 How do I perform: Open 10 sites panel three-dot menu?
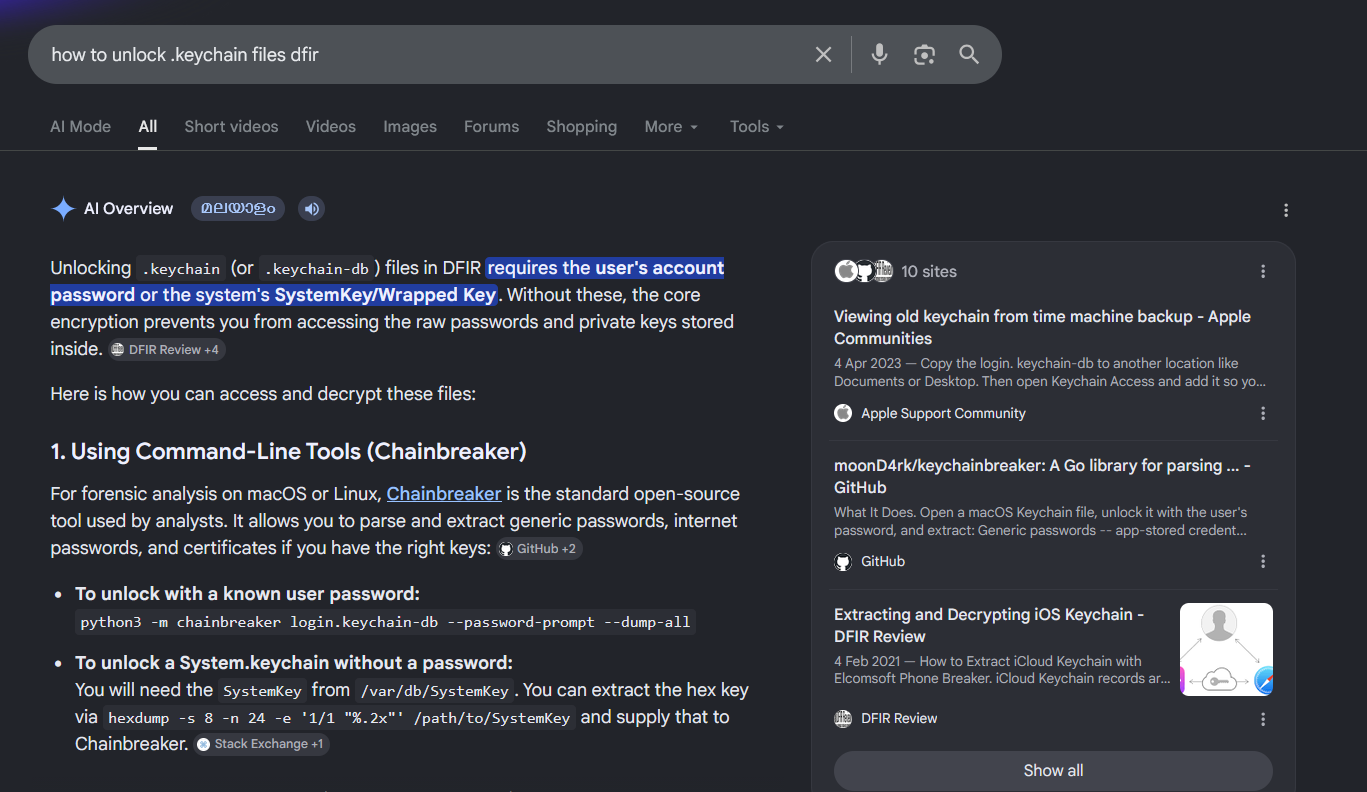click(1263, 271)
